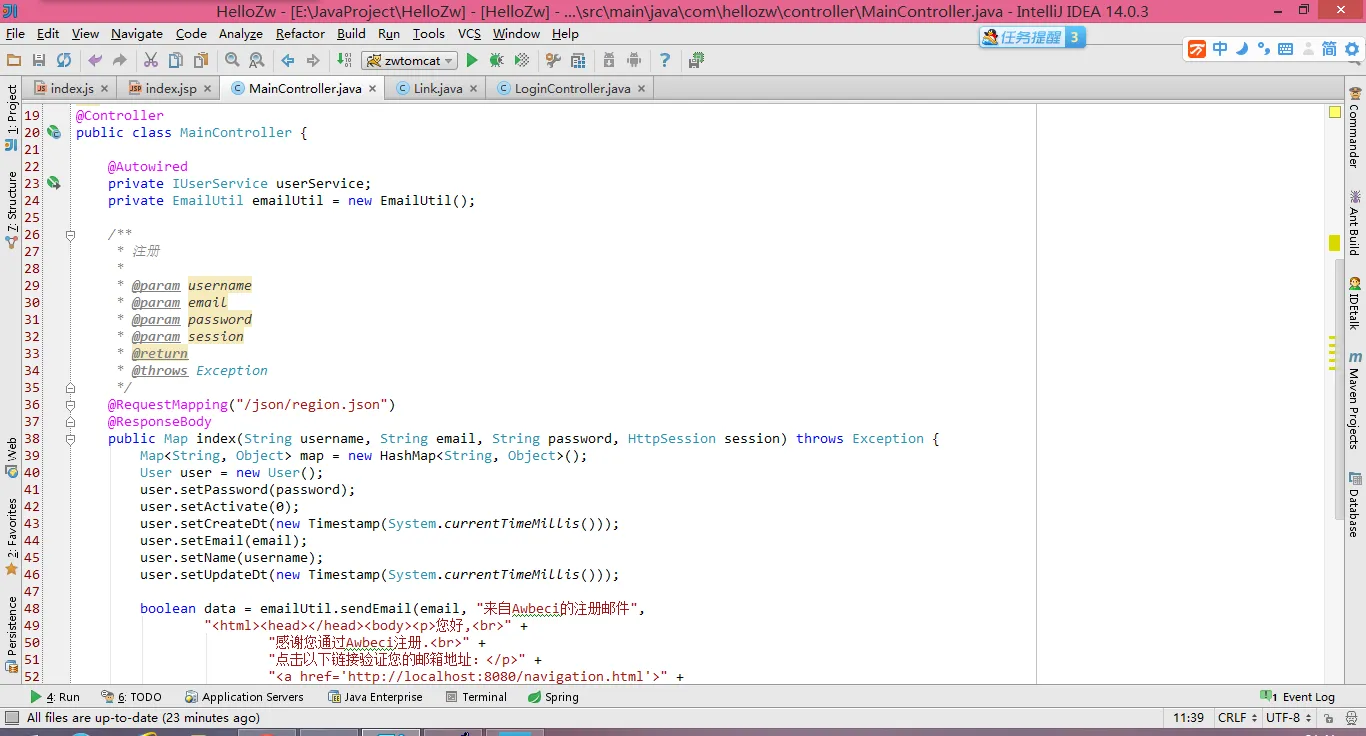Toggle tool window buttons in bottom-left corner

point(11,718)
